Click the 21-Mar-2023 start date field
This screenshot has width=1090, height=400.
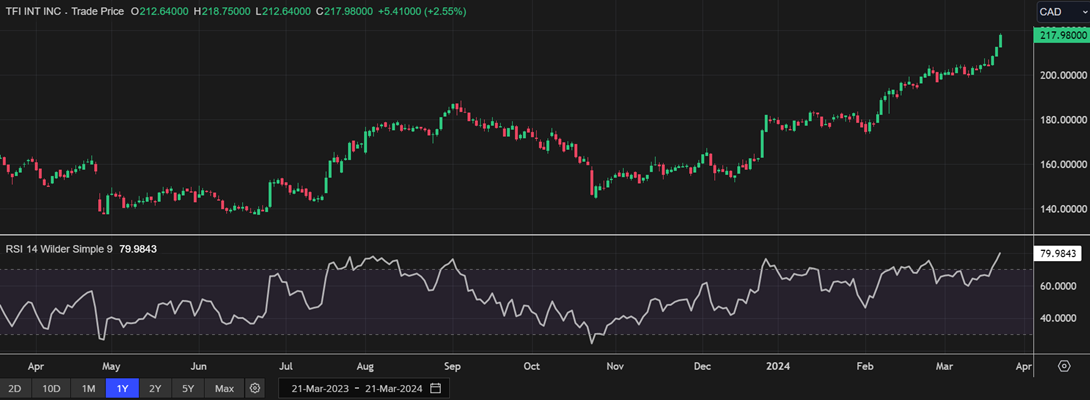click(x=320, y=388)
